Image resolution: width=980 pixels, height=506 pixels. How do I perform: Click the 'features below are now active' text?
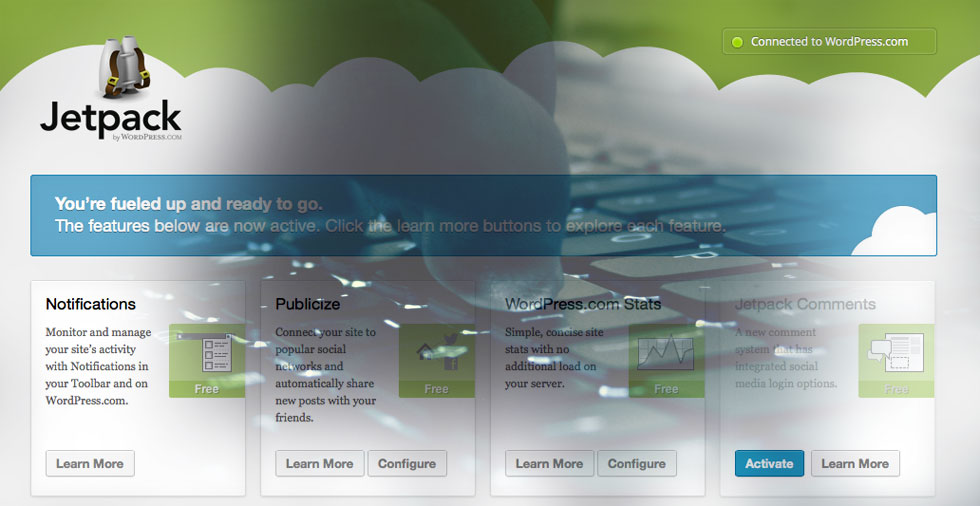[x=391, y=226]
